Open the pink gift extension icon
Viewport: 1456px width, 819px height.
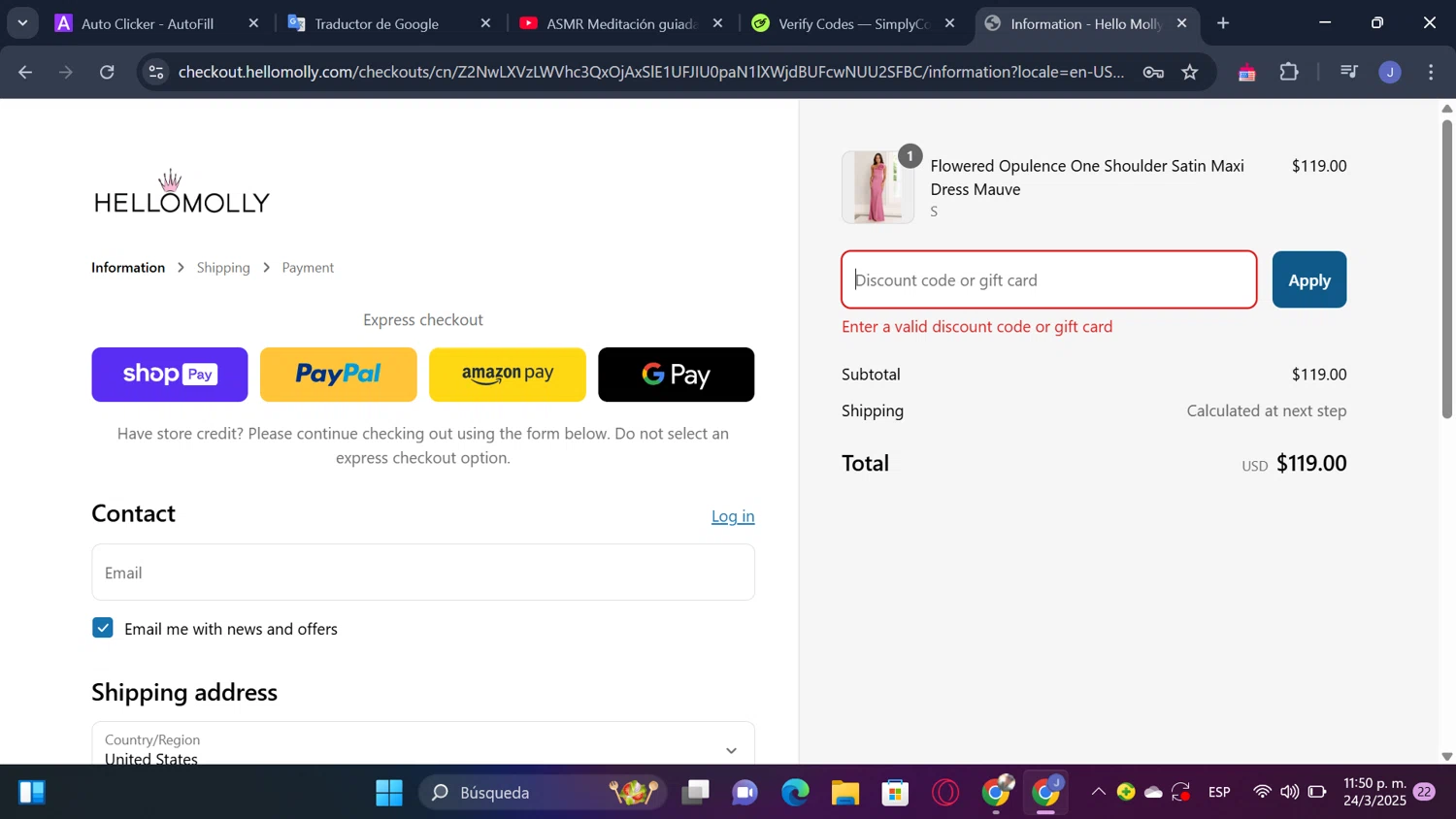coord(1247,72)
